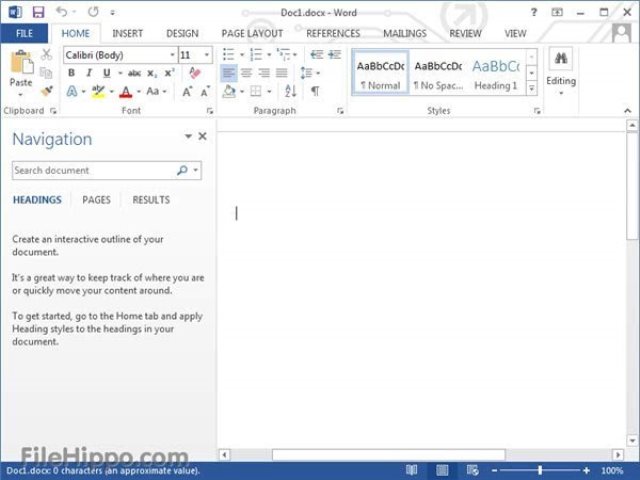Apply Text Effects icon
This screenshot has height=480, width=640.
(x=72, y=91)
